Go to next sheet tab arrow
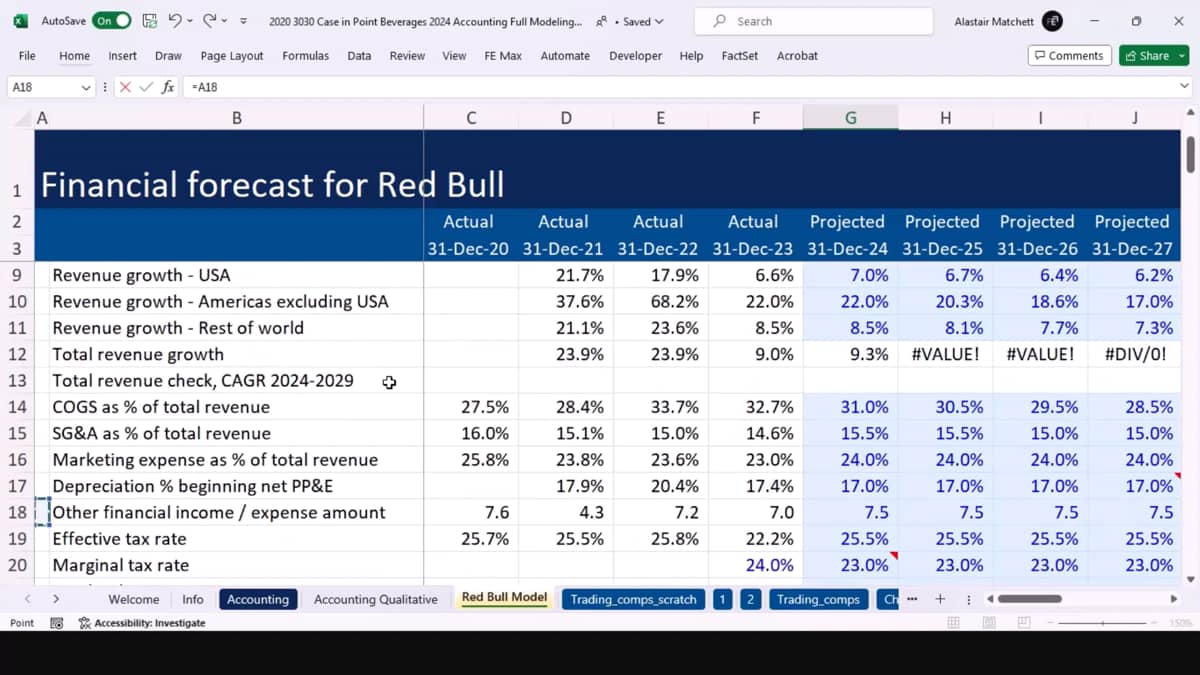The height and width of the screenshot is (675, 1200). (x=55, y=599)
